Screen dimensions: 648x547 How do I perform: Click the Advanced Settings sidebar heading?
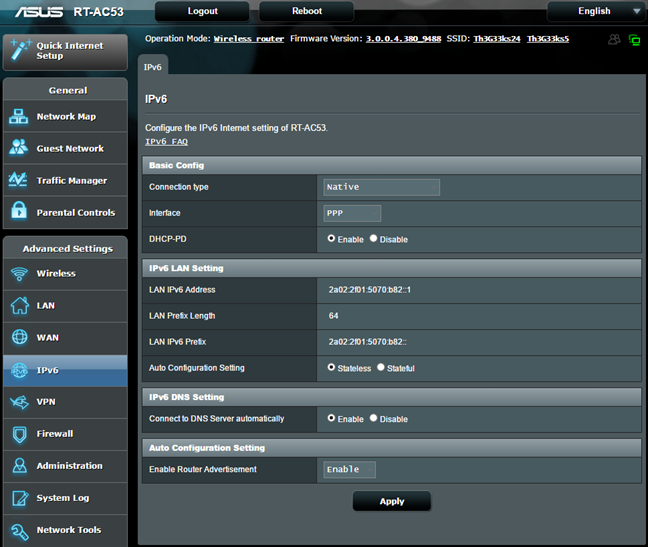(x=67, y=249)
